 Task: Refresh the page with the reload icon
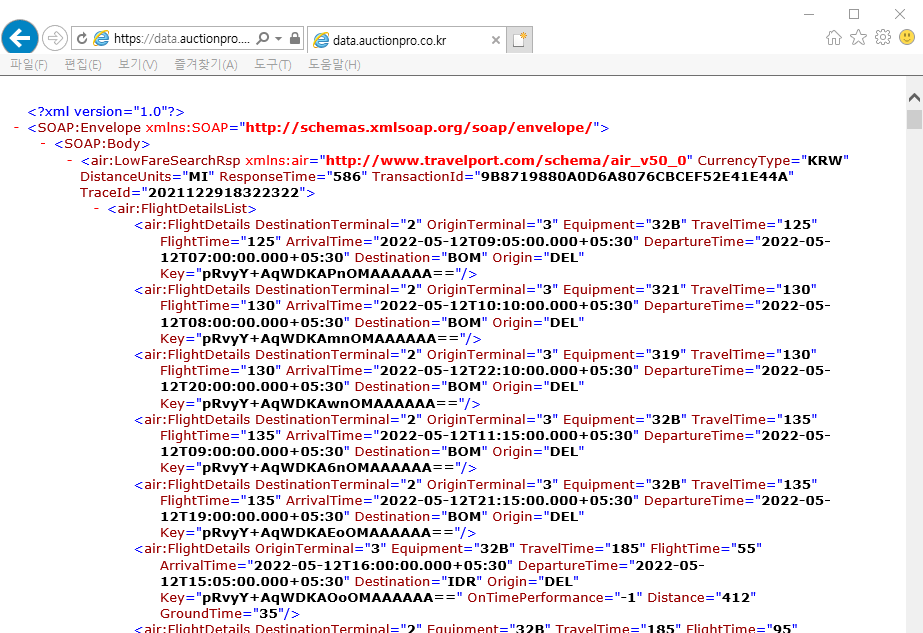[x=81, y=39]
